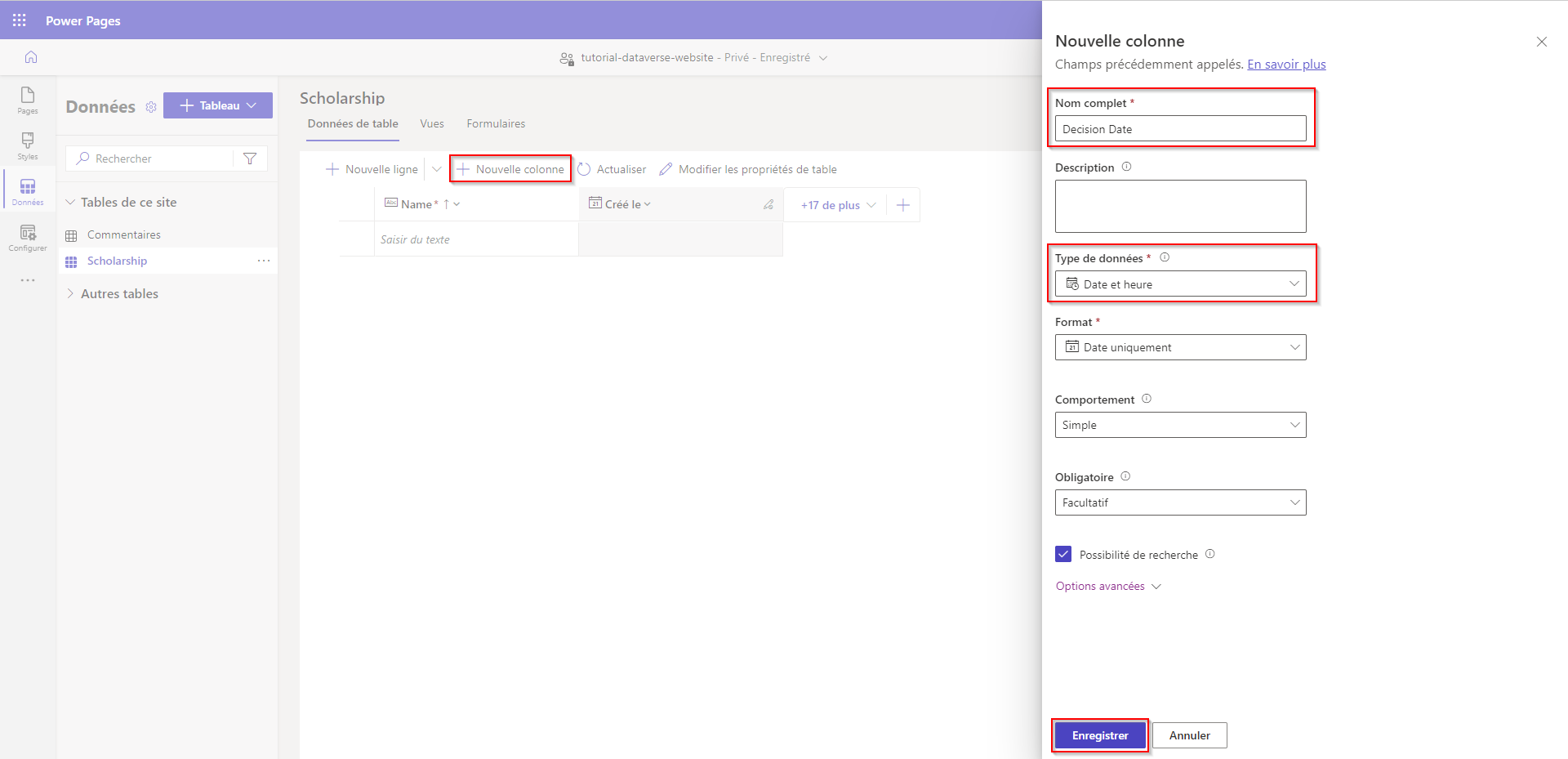Open the Format dropdown
Image resolution: width=1568 pixels, height=759 pixels.
(x=1180, y=347)
